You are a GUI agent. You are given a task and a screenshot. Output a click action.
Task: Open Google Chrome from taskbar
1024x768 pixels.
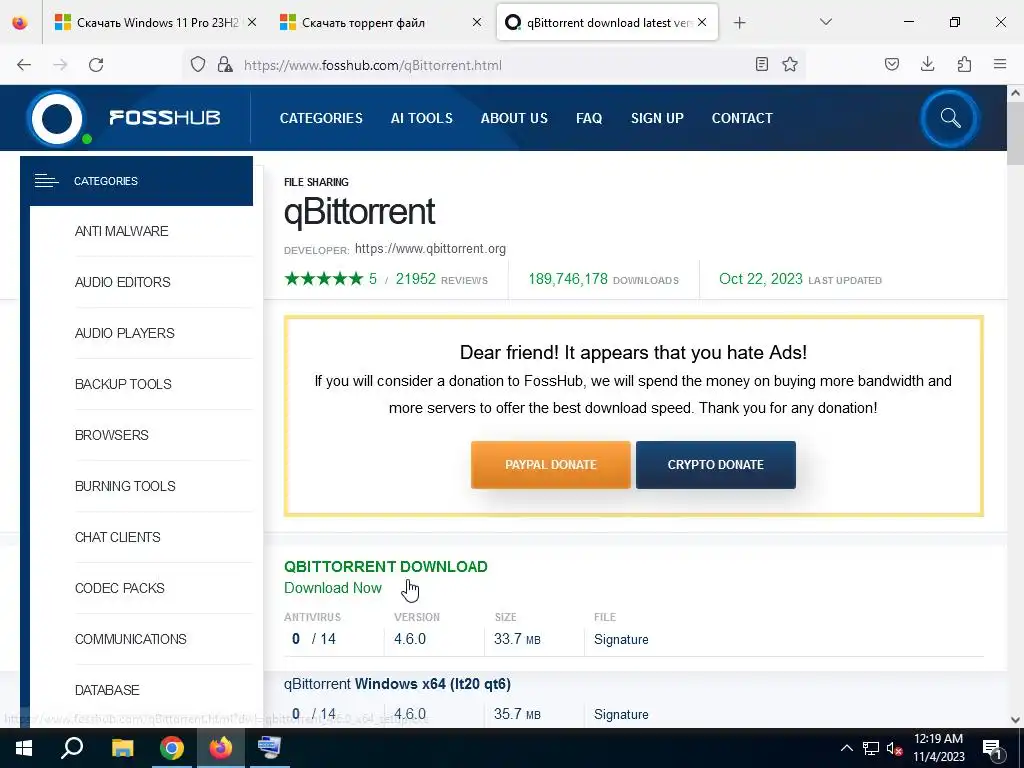click(x=172, y=748)
